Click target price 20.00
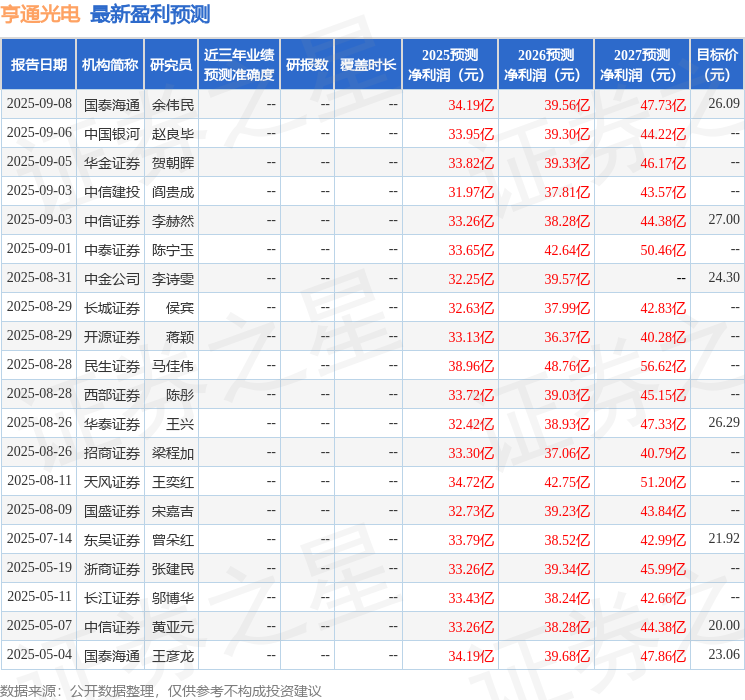Viewport: 745px width, 700px height. [724, 625]
